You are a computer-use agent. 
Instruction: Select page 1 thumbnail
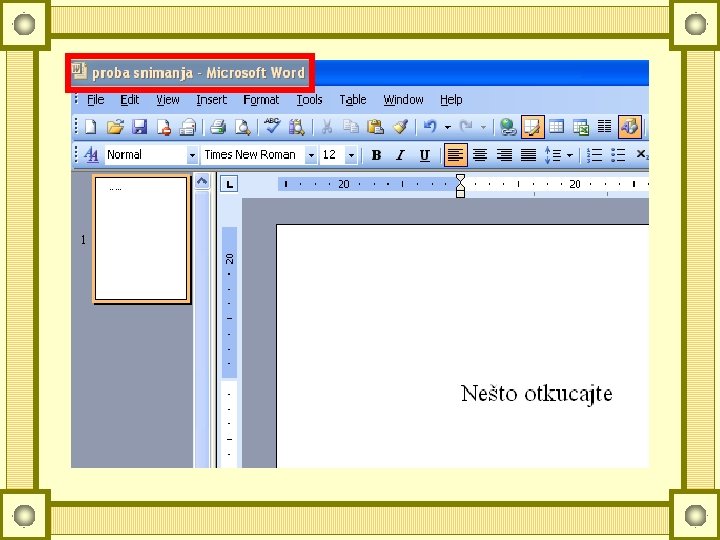click(x=141, y=239)
